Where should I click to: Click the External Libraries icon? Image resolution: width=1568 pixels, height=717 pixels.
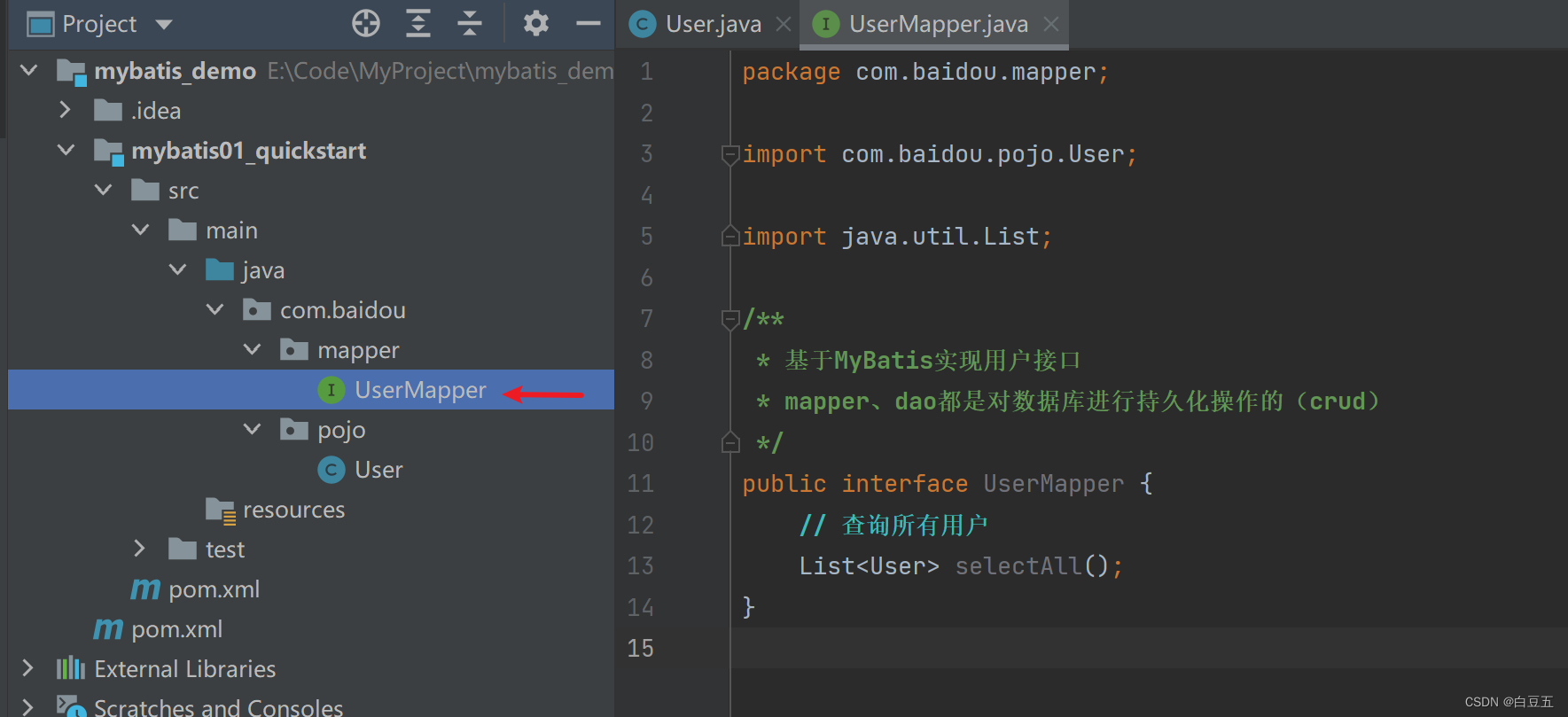click(71, 668)
